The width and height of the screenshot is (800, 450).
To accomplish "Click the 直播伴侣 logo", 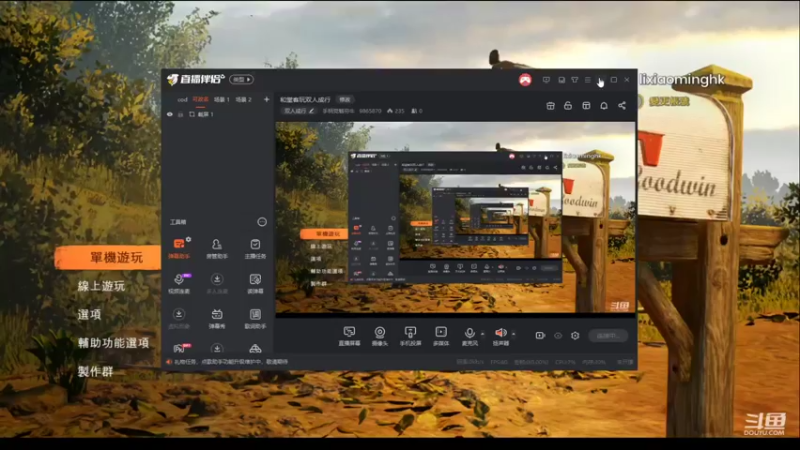I will pos(196,80).
